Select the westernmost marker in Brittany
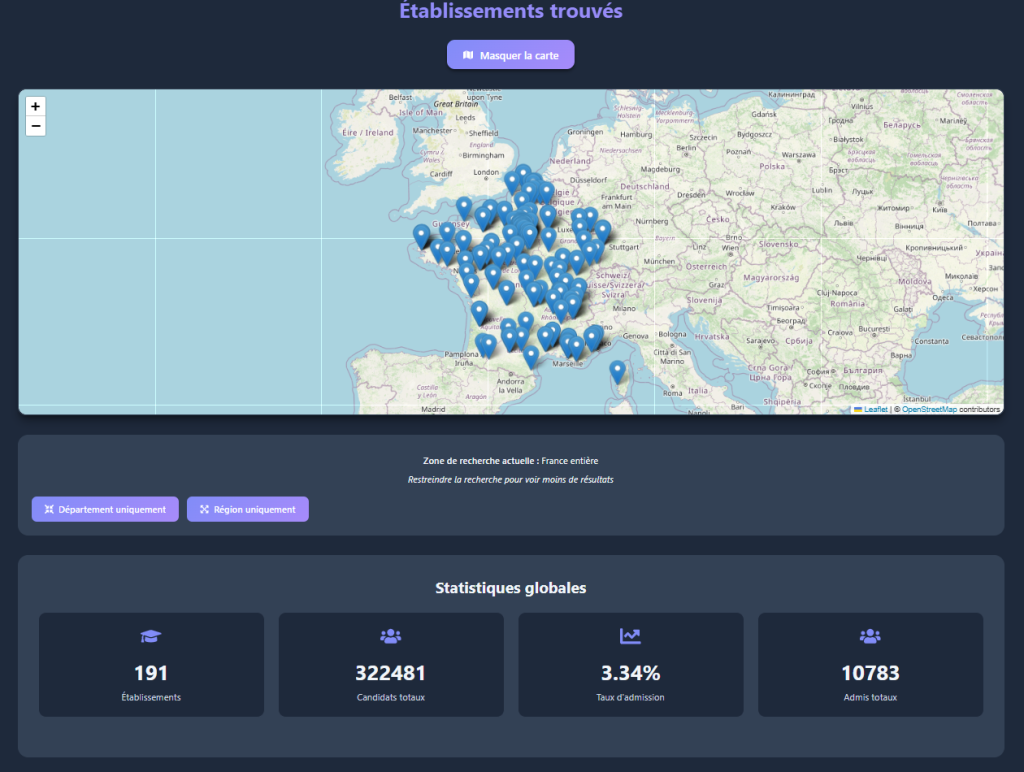1024x772 pixels. [422, 236]
